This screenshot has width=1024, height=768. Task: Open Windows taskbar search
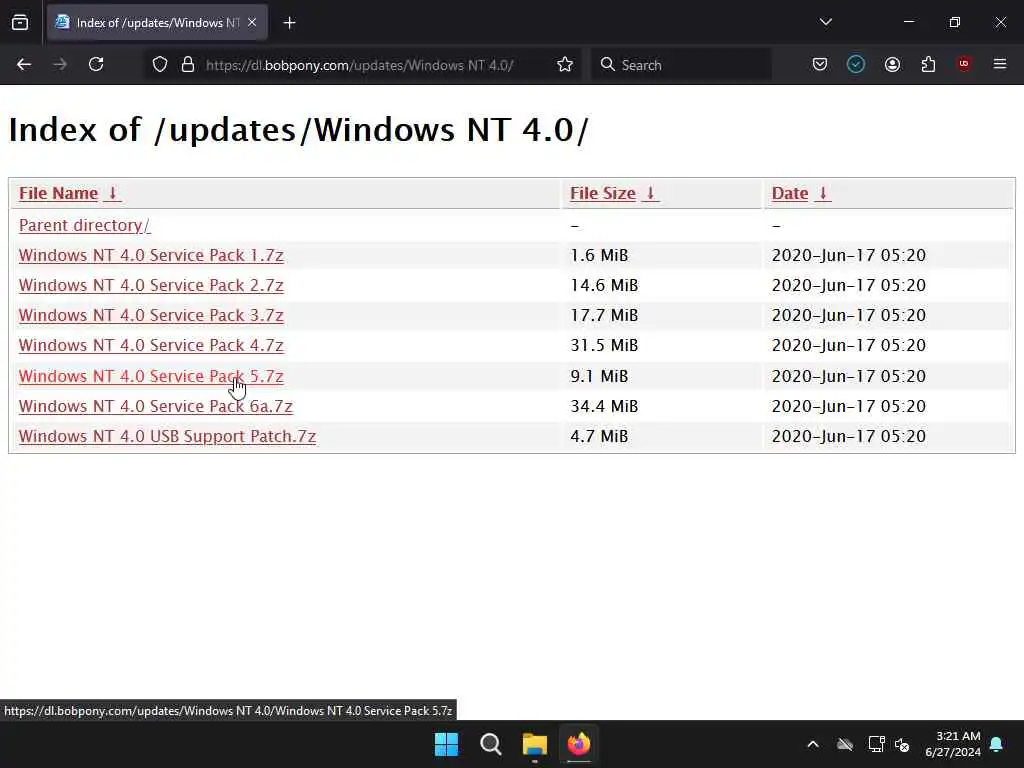point(490,744)
